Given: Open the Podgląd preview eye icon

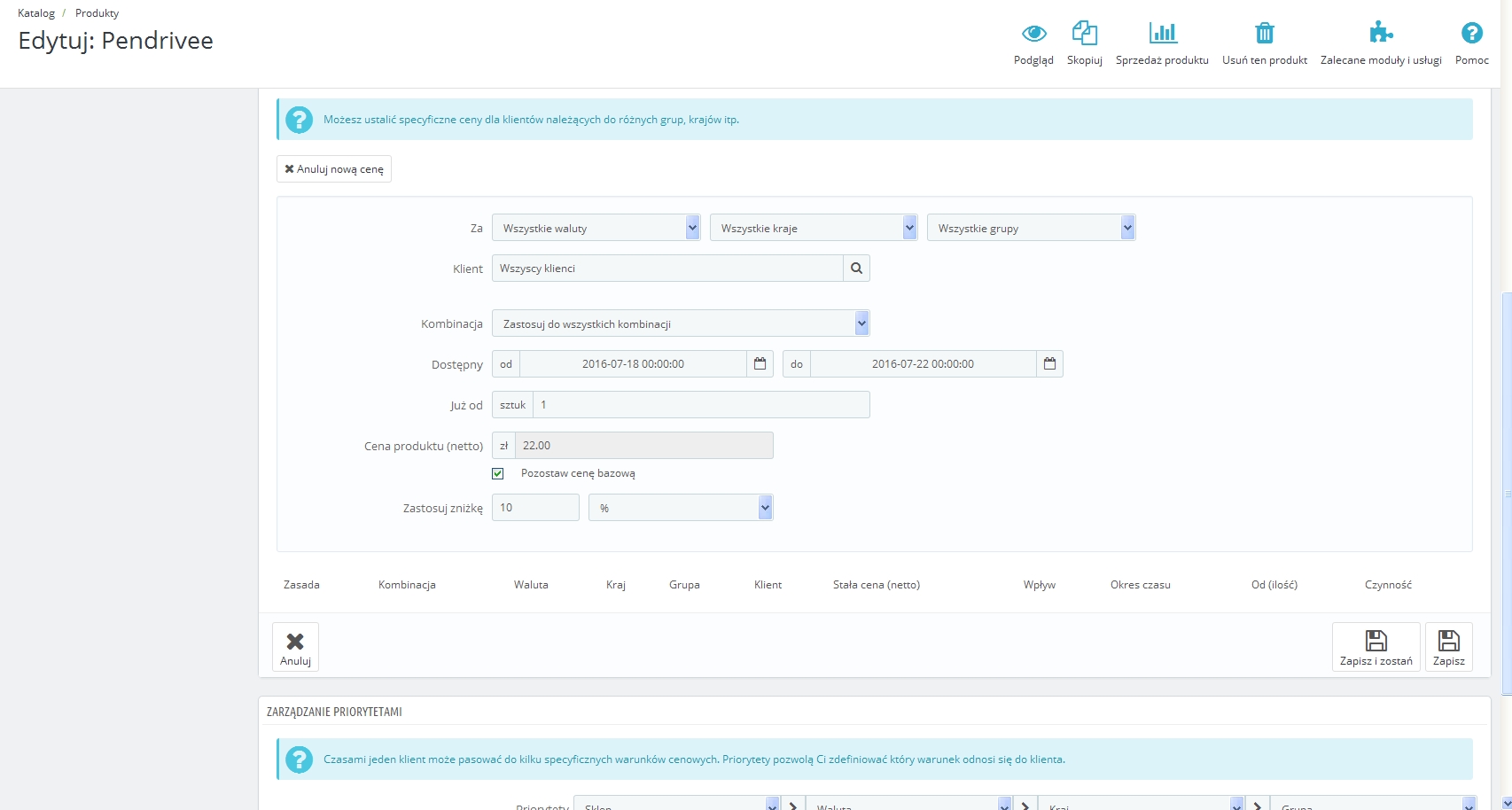Looking at the screenshot, I should pos(1033,35).
